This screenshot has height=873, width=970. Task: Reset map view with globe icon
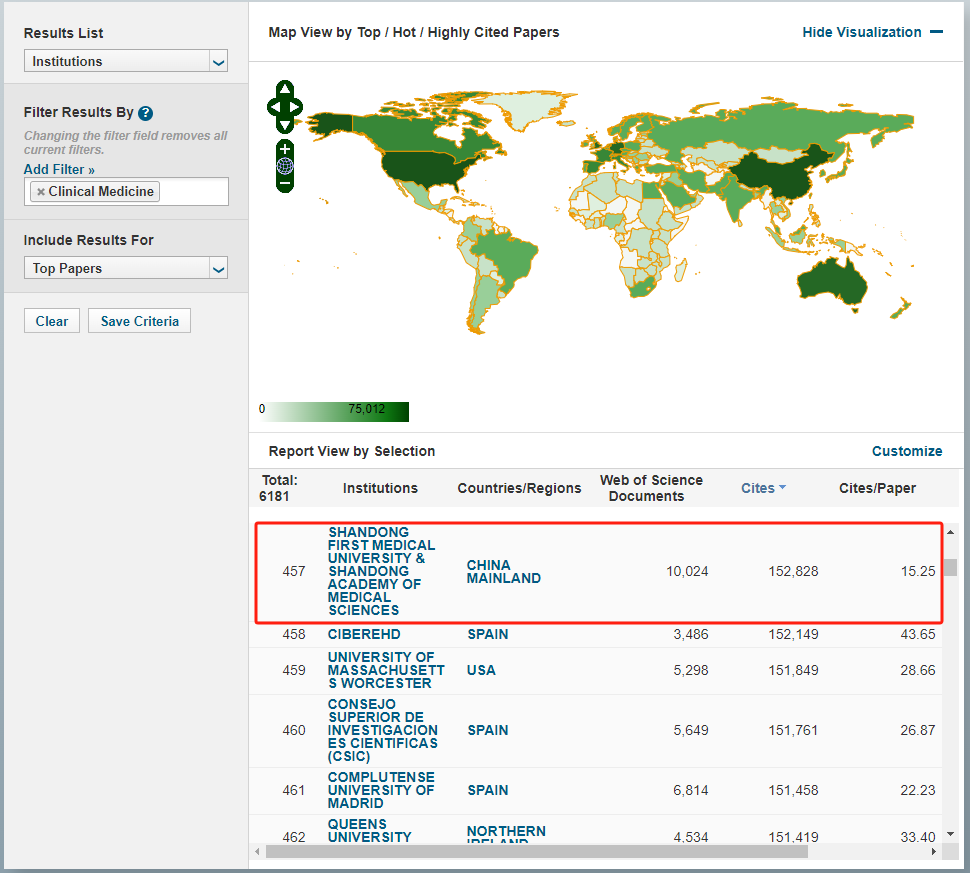[285, 166]
